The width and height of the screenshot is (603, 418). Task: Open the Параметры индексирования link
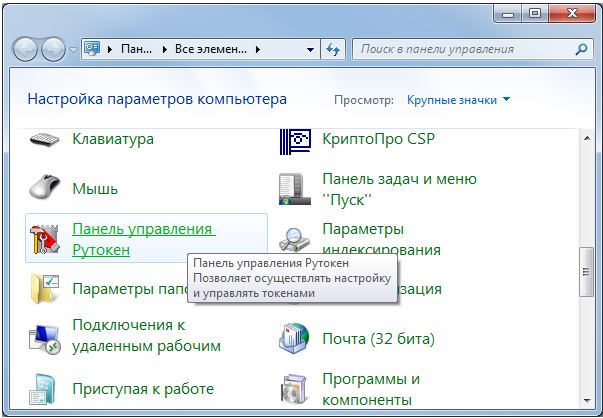coord(381,239)
